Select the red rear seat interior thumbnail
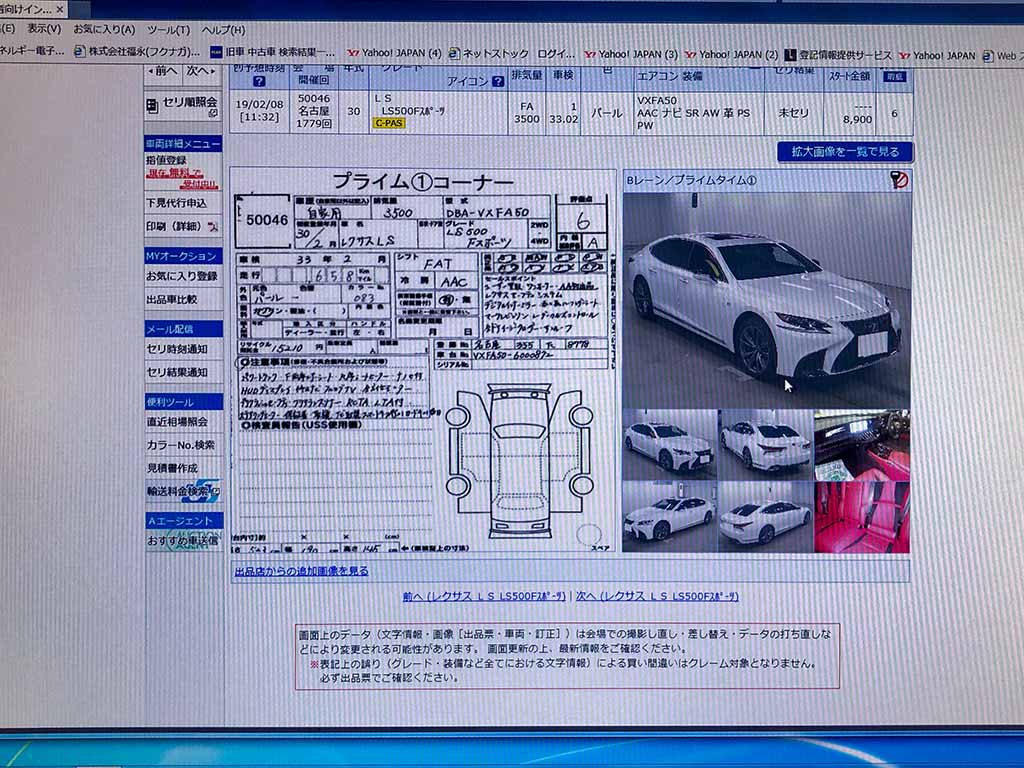1024x768 pixels. pos(861,517)
